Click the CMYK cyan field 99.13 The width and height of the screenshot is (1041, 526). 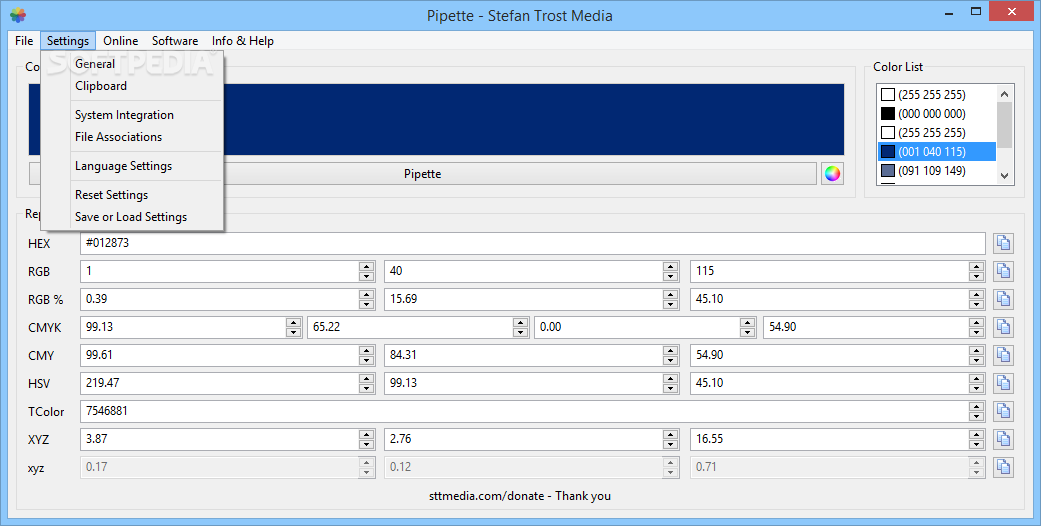[183, 327]
